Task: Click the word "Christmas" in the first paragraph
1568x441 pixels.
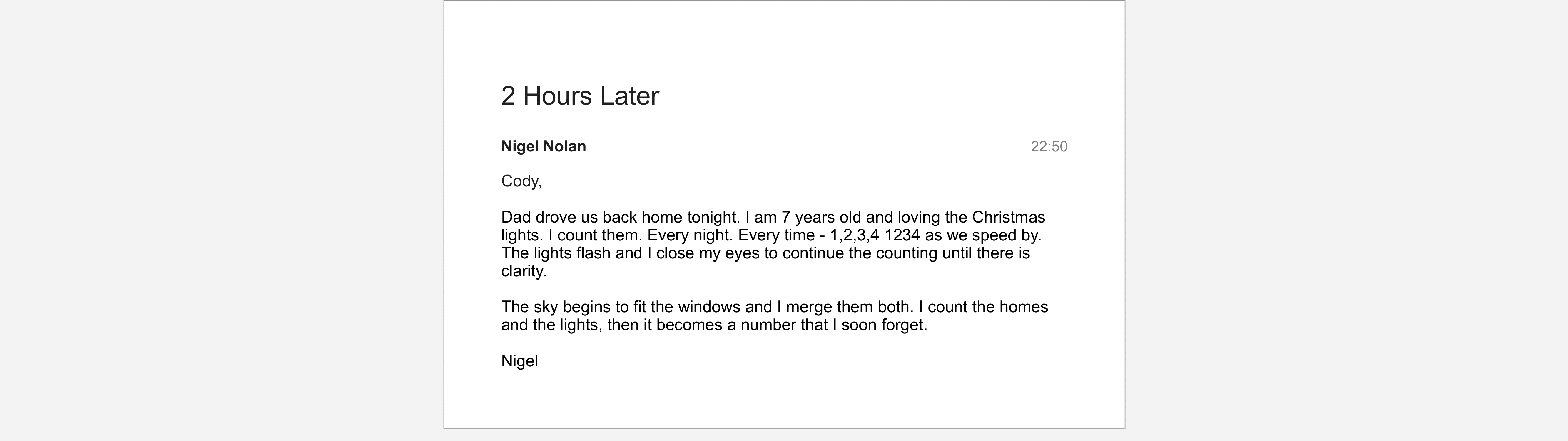Action: pos(1008,218)
